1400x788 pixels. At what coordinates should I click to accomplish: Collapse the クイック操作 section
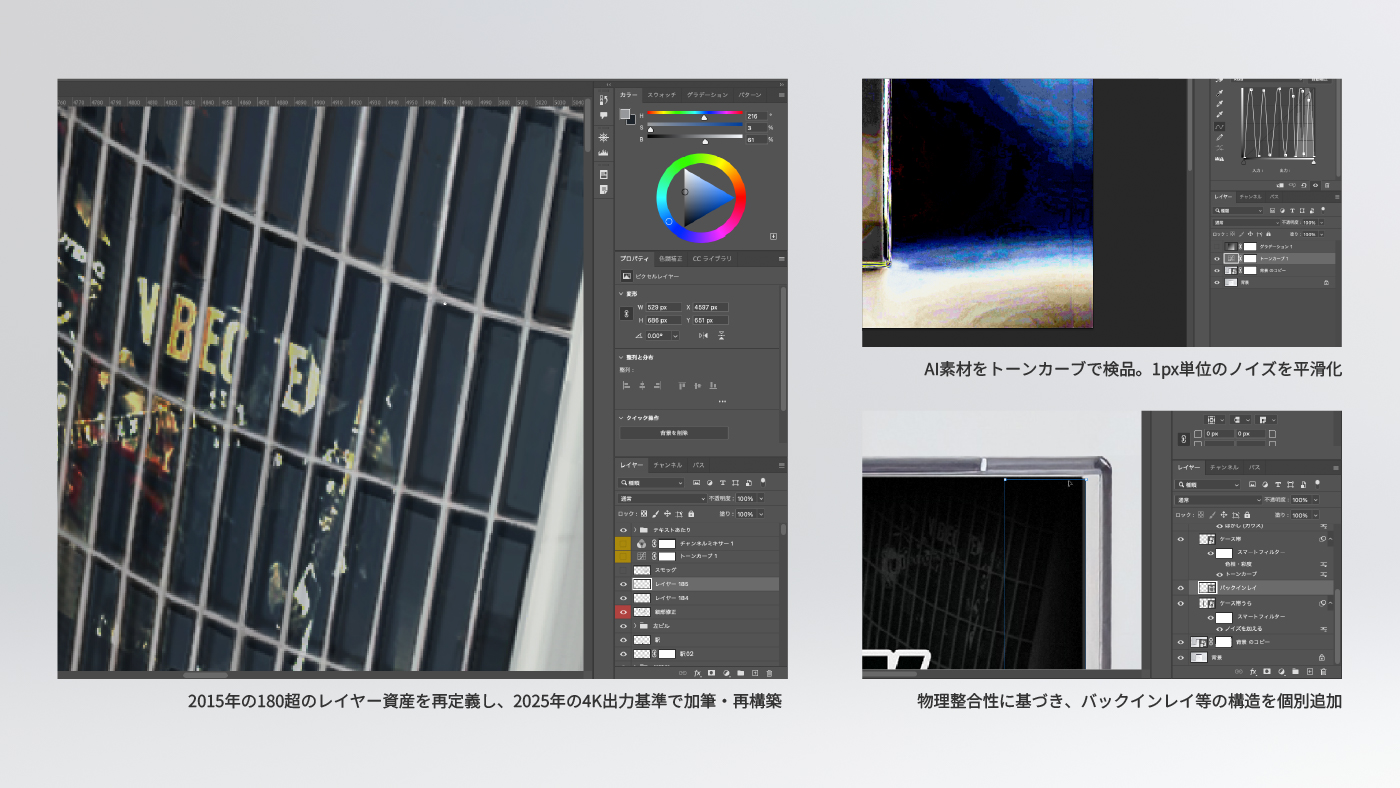[x=621, y=418]
